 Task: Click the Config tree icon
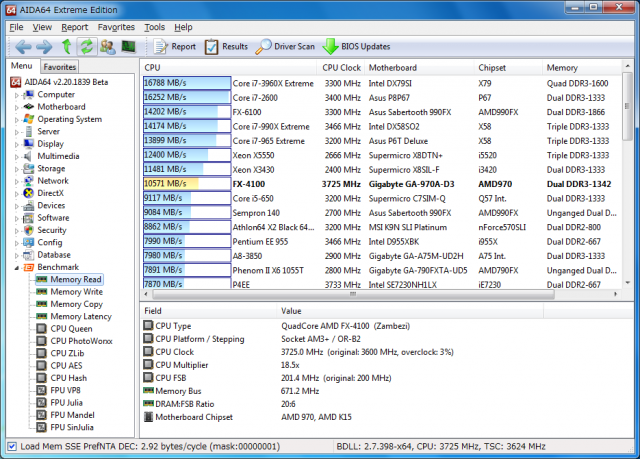pos(29,242)
